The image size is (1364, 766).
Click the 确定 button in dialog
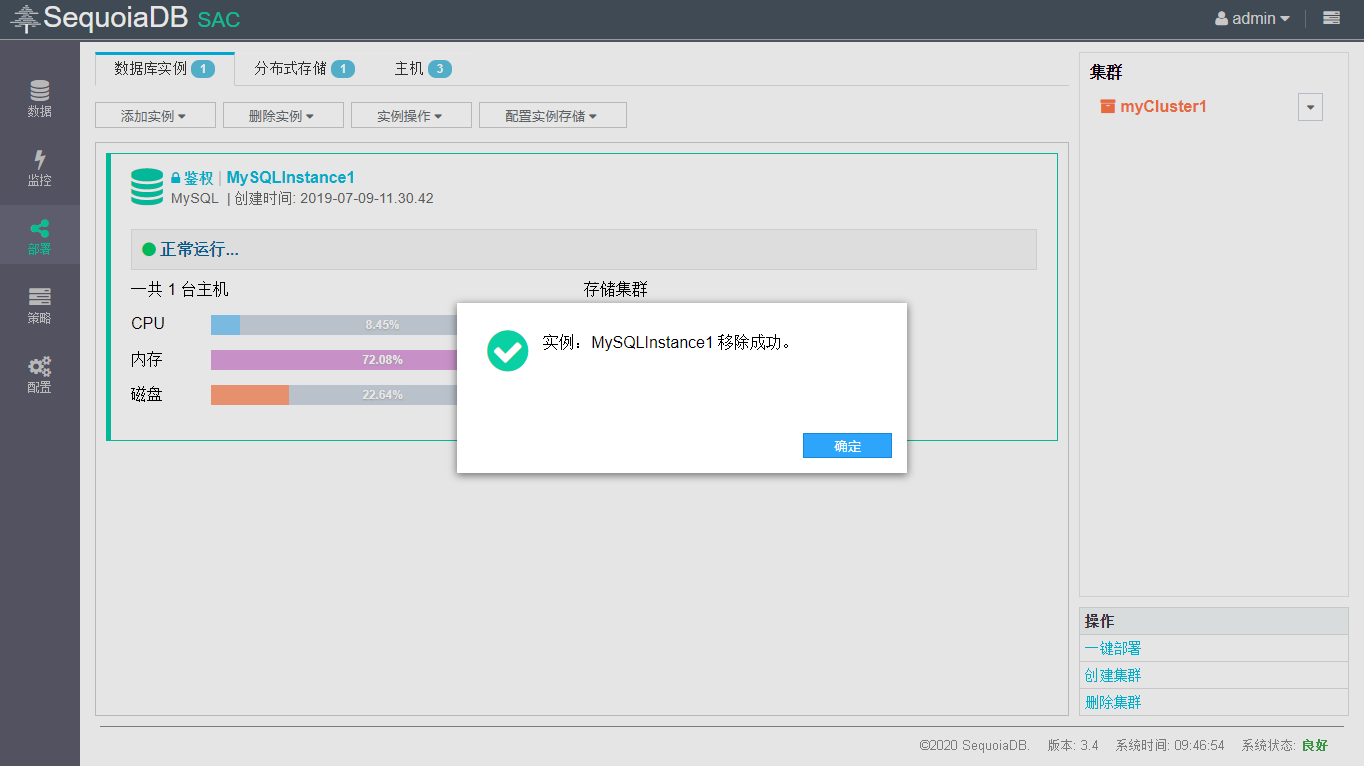[x=847, y=446]
